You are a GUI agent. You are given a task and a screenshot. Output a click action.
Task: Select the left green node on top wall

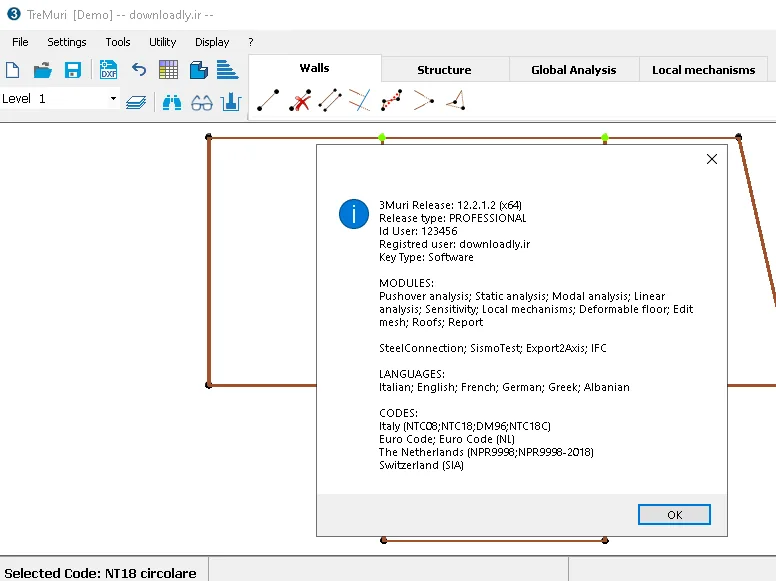coord(382,137)
